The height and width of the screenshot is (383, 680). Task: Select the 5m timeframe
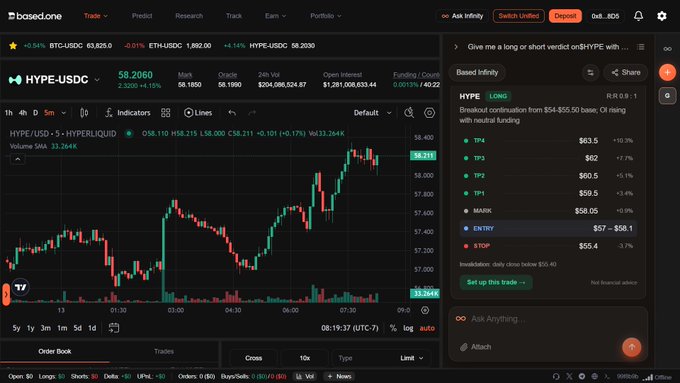[x=49, y=113]
